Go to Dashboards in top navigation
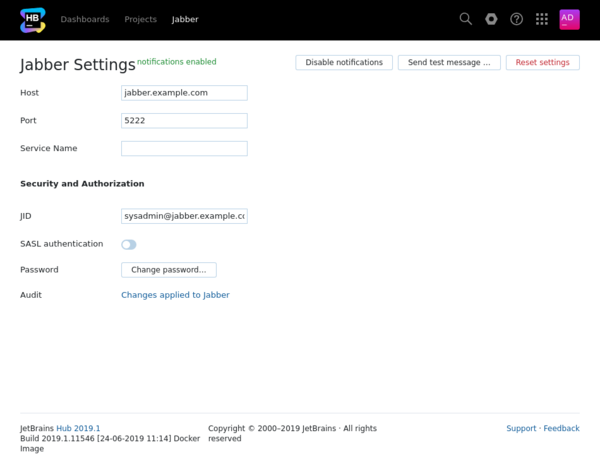Screen dimensions: 600x464 (x=85, y=19)
